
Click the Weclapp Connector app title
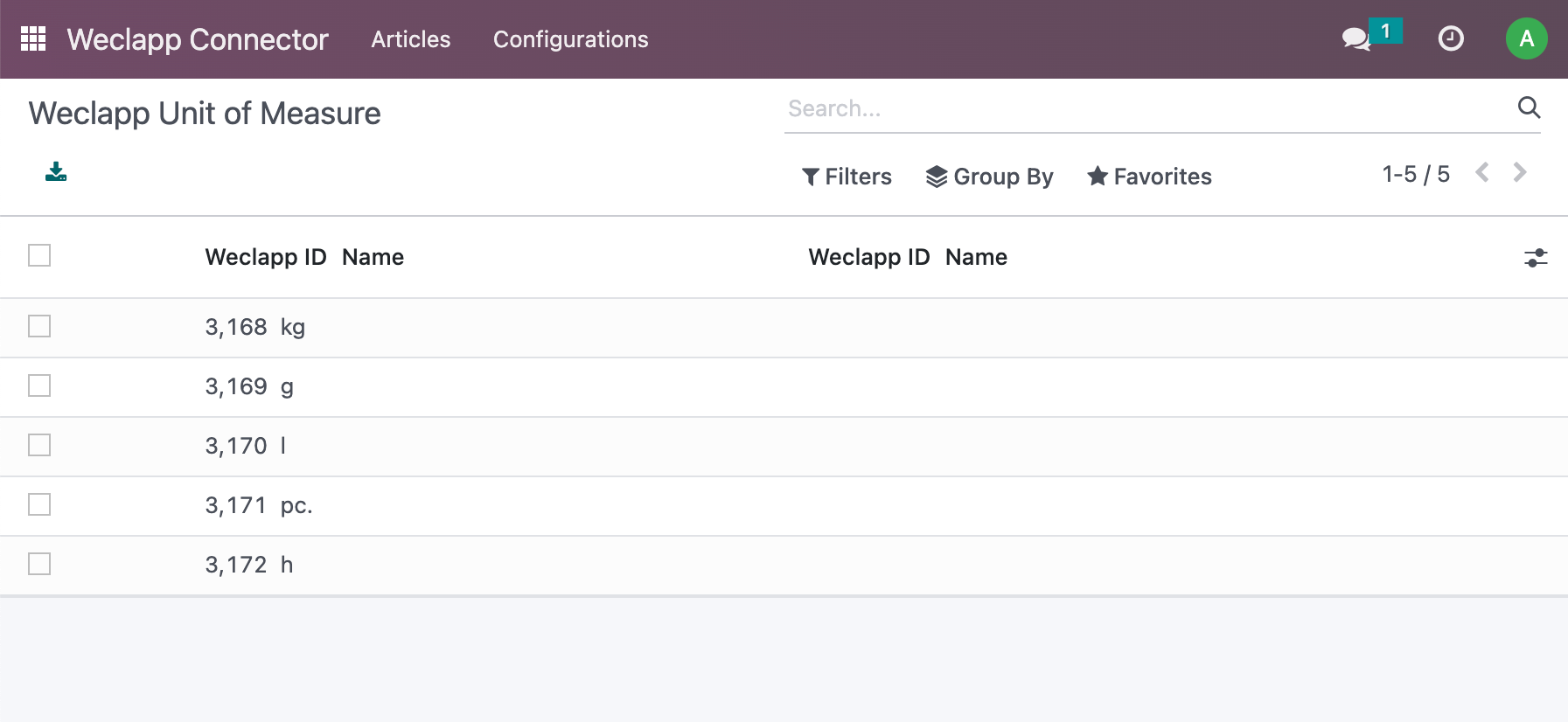(x=198, y=39)
